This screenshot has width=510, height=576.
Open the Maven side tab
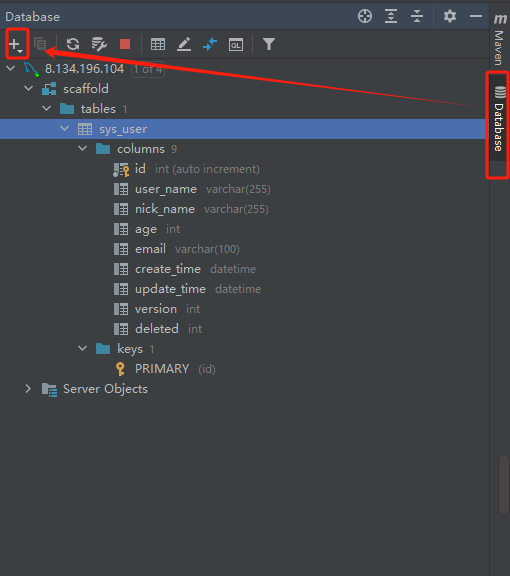tap(499, 40)
